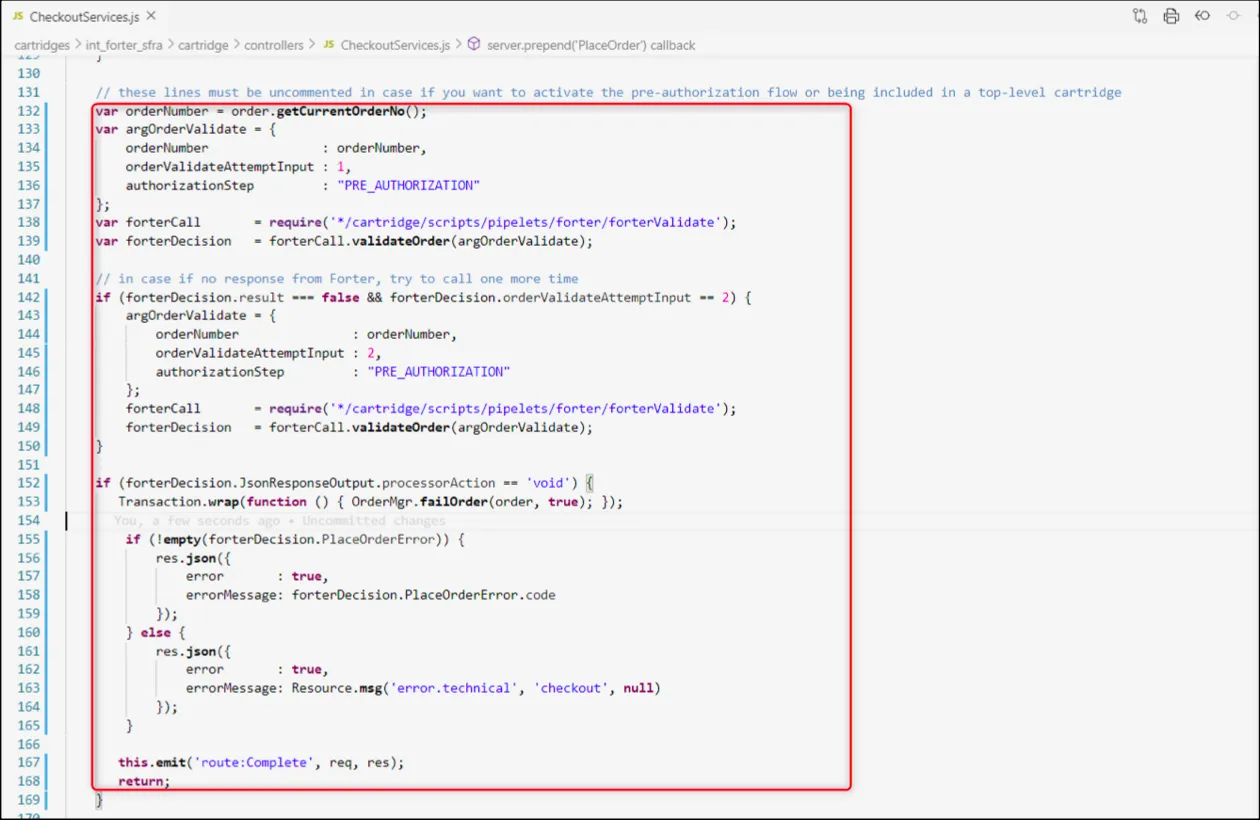Open the 'controllers' breadcrumb folder
1260x820 pixels.
(274, 45)
